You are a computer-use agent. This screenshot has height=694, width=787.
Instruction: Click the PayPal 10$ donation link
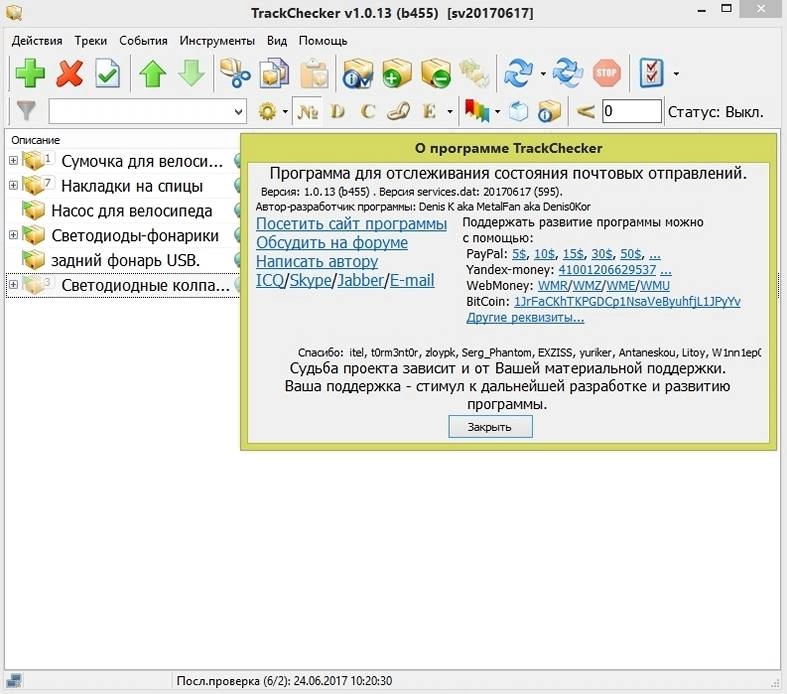coord(544,254)
